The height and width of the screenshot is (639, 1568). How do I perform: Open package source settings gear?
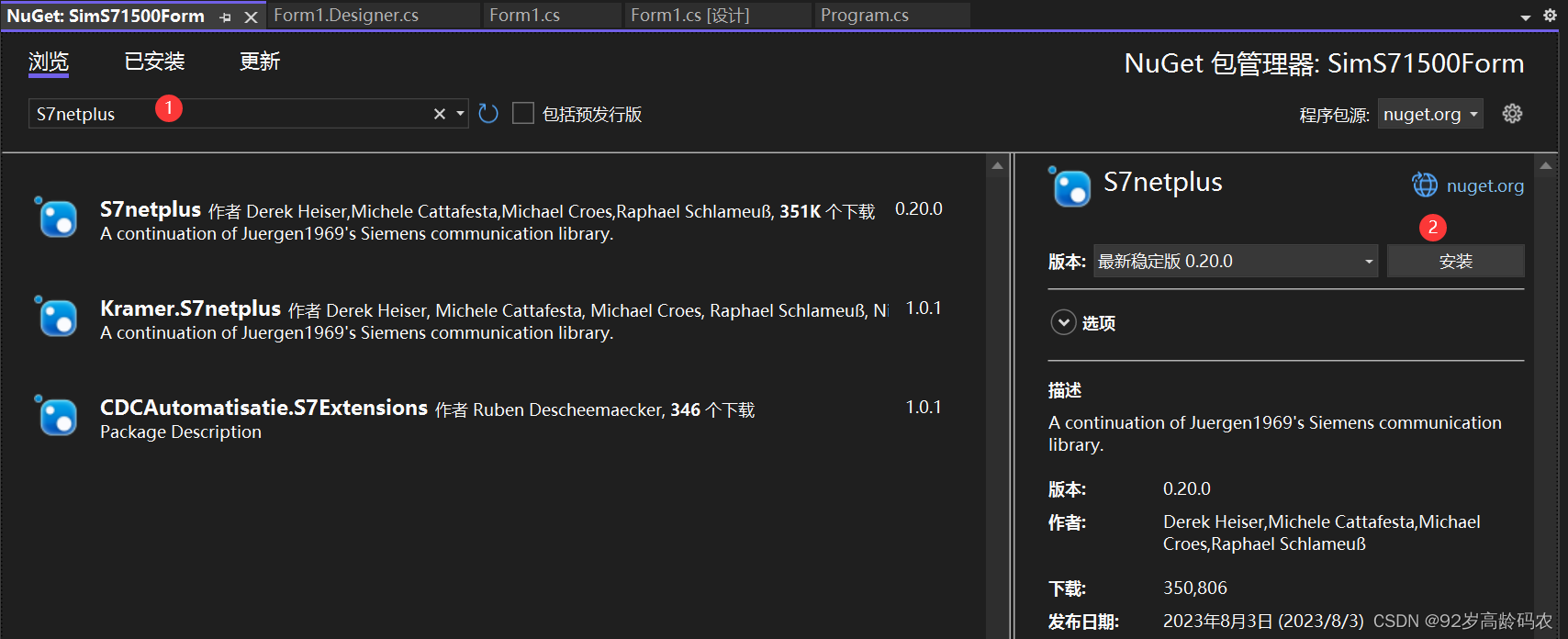point(1512,113)
